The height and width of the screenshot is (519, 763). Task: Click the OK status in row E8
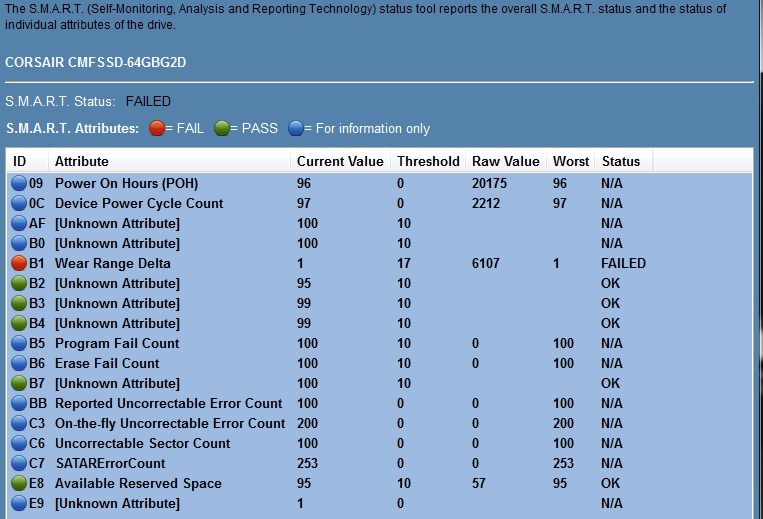(610, 483)
